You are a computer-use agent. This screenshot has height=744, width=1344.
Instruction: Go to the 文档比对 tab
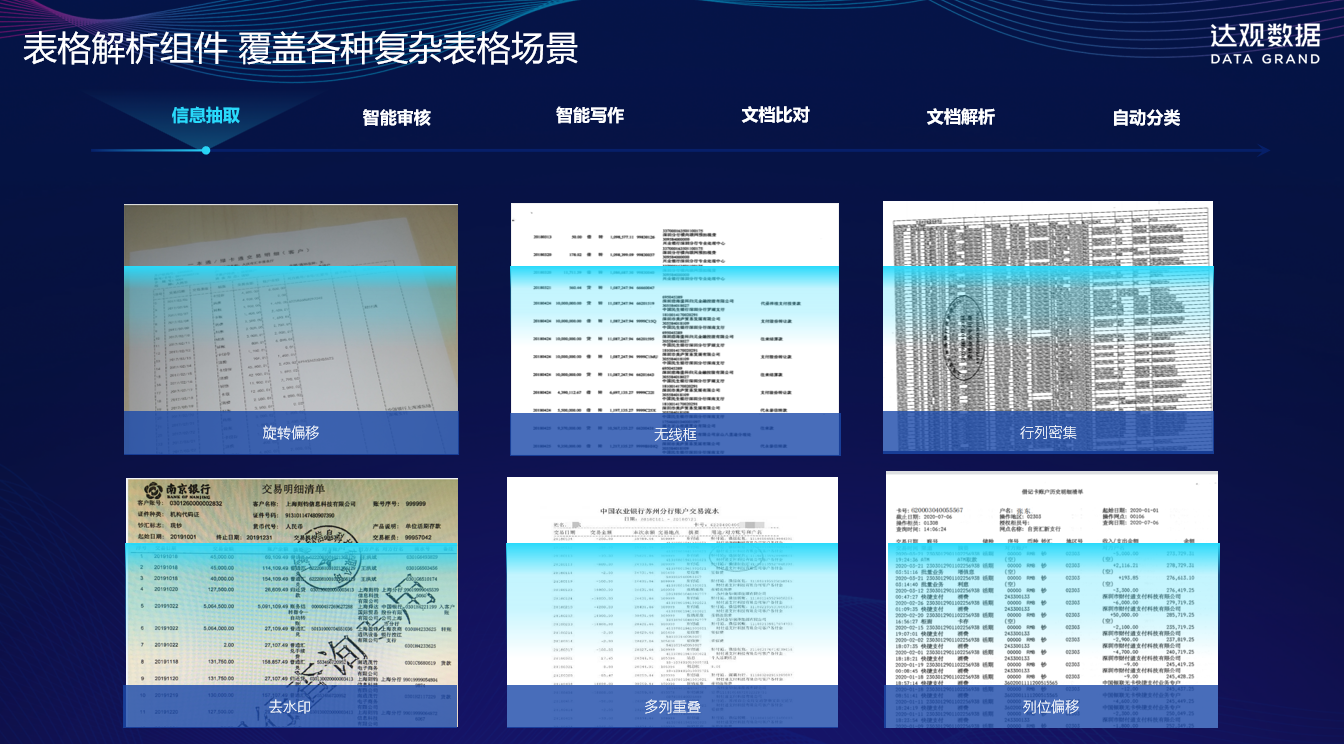(775, 115)
